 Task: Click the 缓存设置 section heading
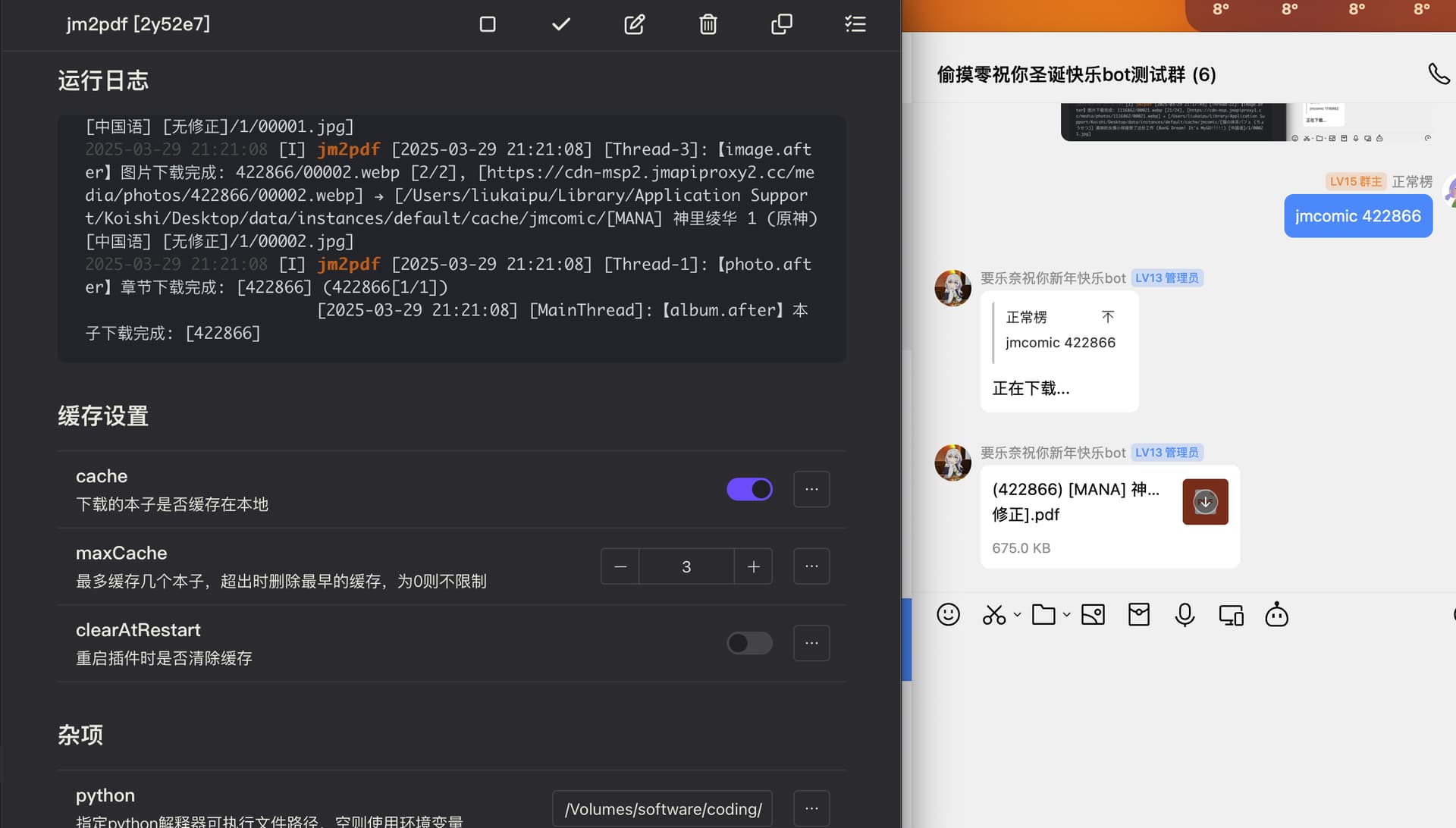tap(103, 416)
